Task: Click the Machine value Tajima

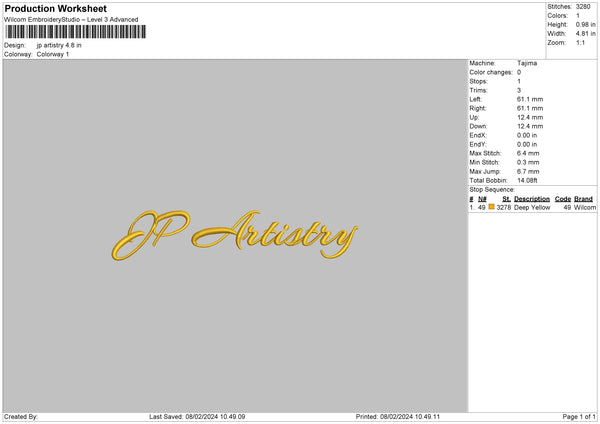Action: (527, 63)
